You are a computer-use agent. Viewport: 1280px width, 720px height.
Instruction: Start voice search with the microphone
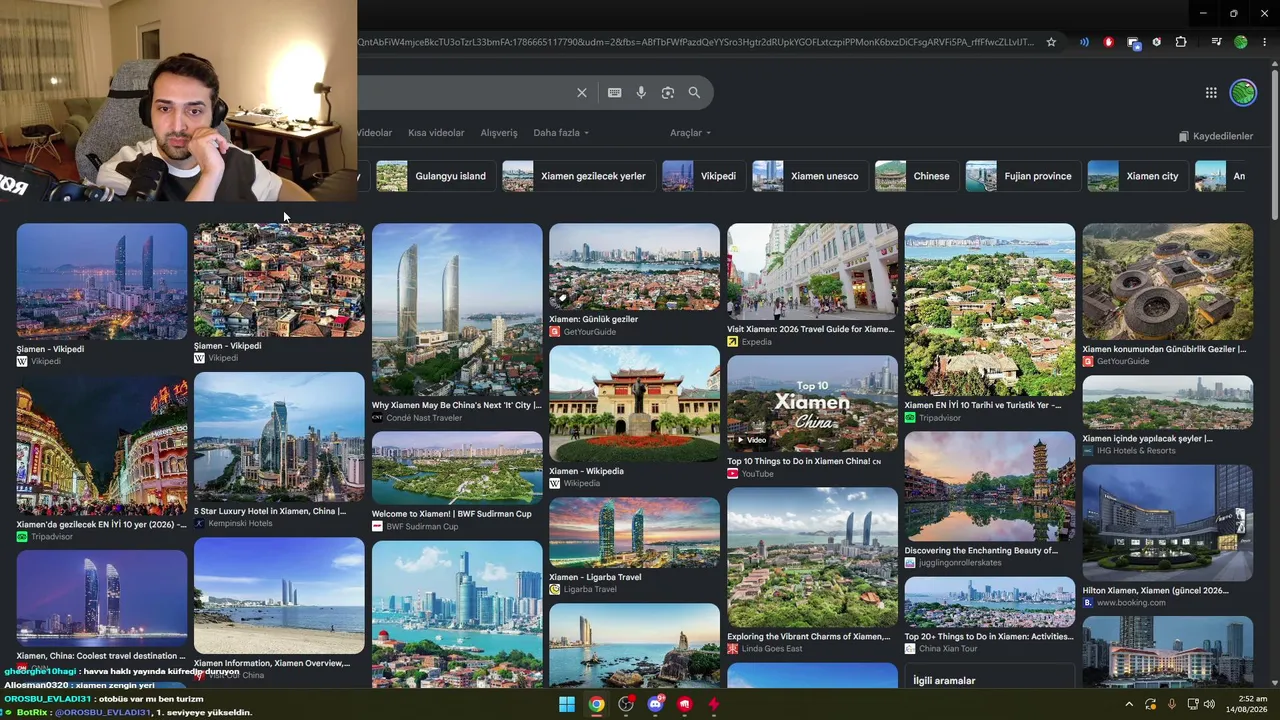pyautogui.click(x=641, y=93)
